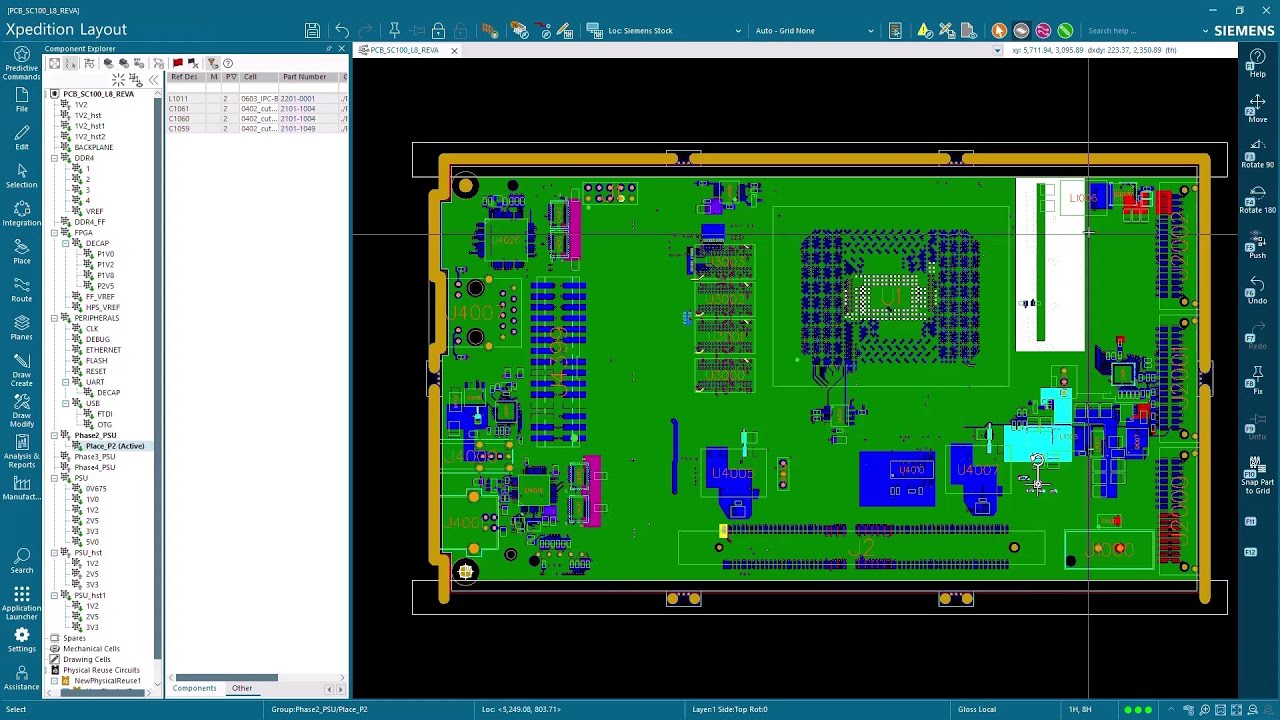Screen dimensions: 1280x720
Task: Open Predictive Commands in the left sidebar
Action: click(x=21, y=64)
